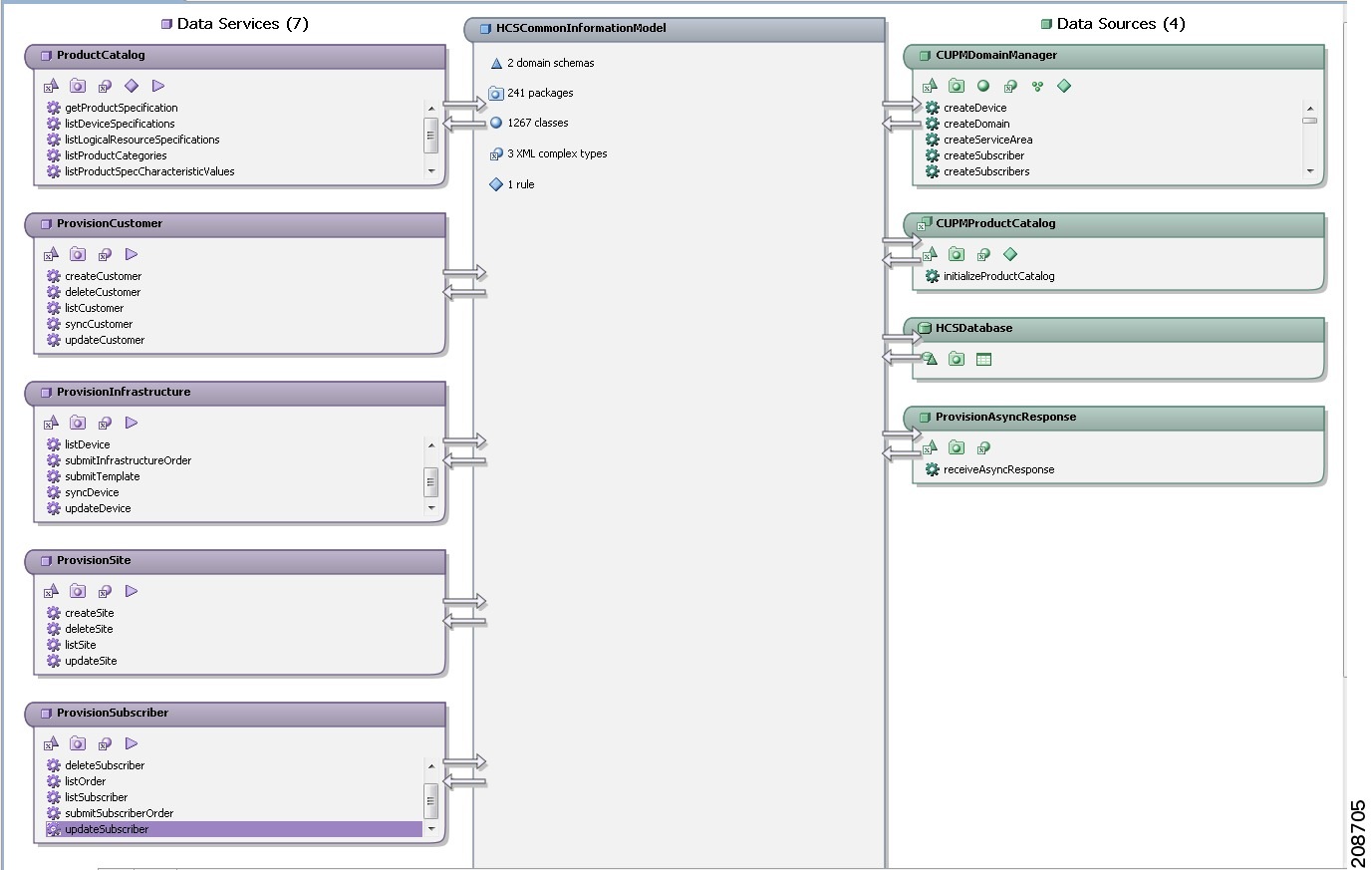Click the ports icon in CUPMDomainManager toolbar
Image resolution: width=1372 pixels, height=870 pixels.
pyautogui.click(x=1036, y=87)
